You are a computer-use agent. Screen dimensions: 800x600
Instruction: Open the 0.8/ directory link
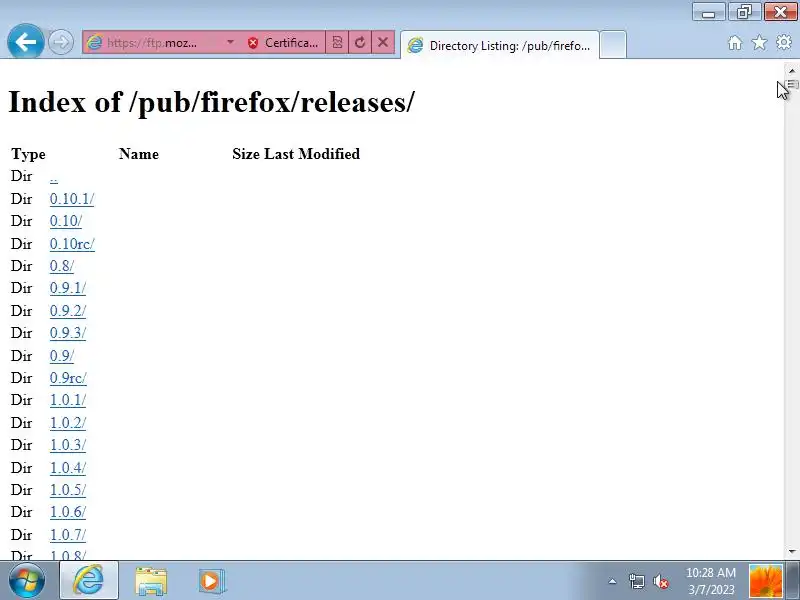coord(62,266)
